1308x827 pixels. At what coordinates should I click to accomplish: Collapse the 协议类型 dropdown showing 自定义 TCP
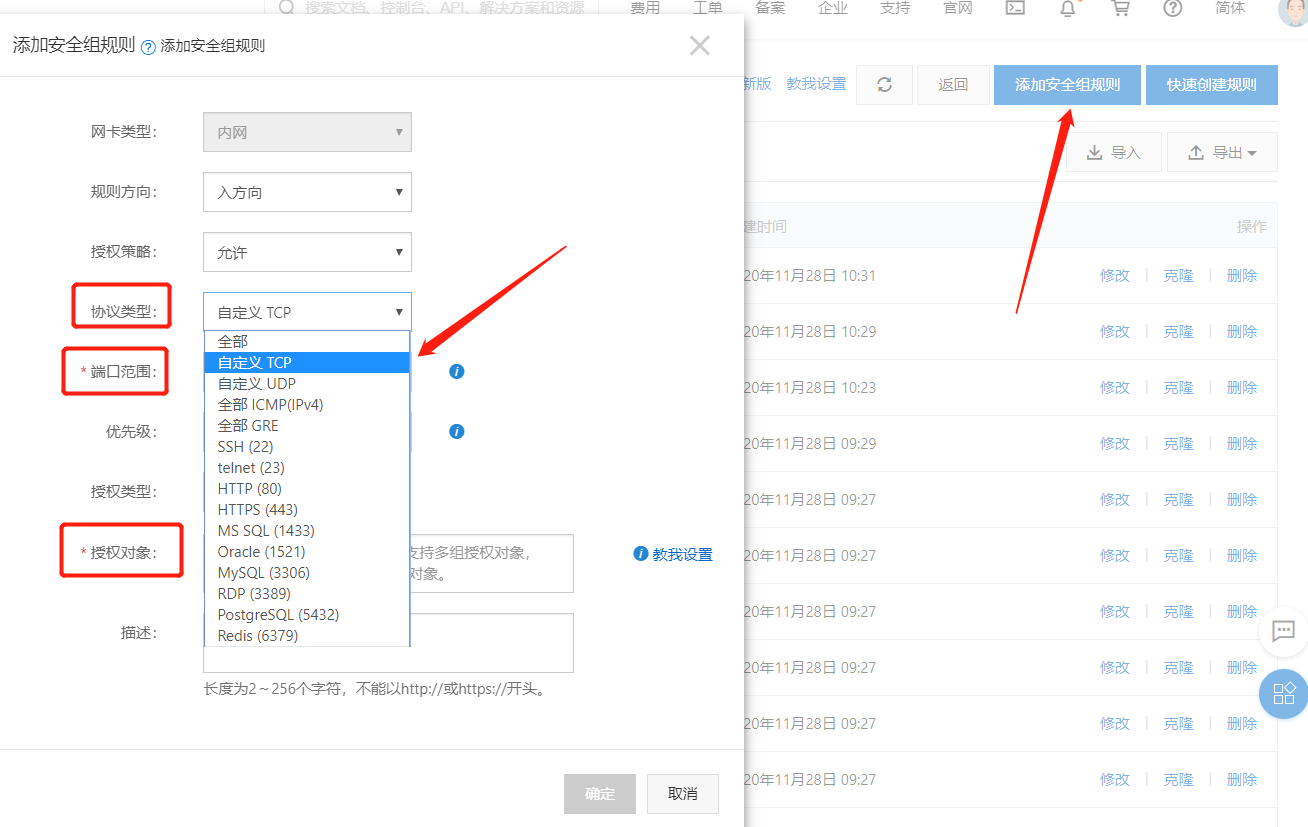click(x=307, y=312)
